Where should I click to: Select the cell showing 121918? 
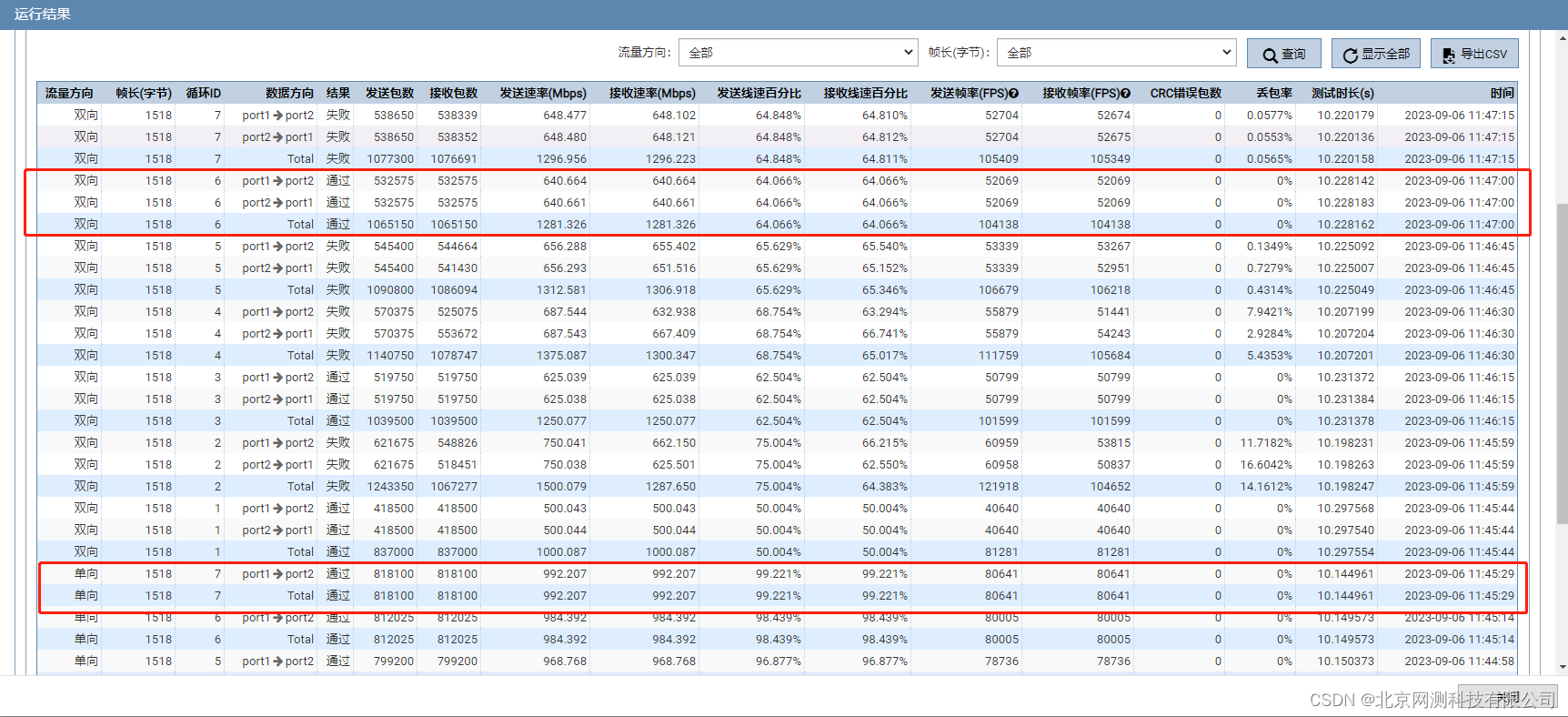[999, 487]
